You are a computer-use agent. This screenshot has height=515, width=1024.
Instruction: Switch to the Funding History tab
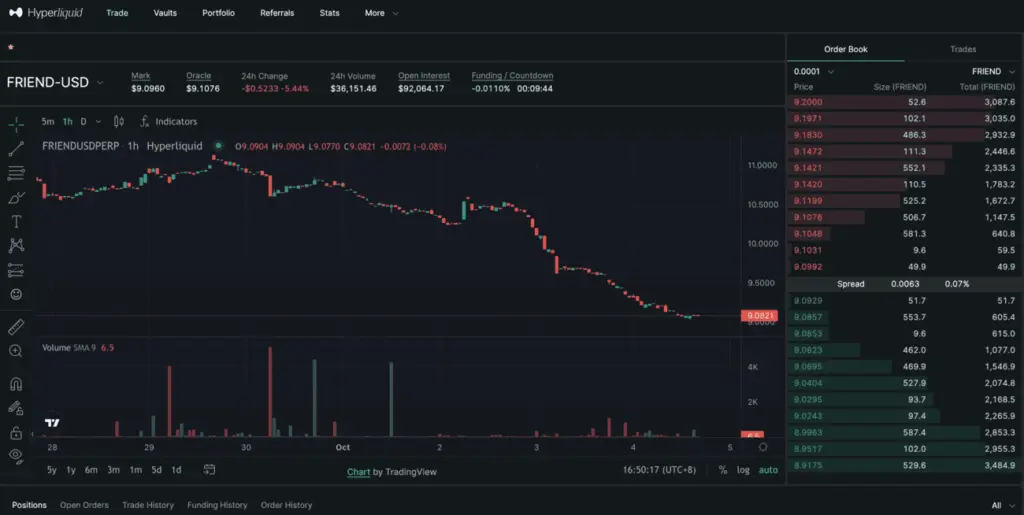(x=217, y=505)
